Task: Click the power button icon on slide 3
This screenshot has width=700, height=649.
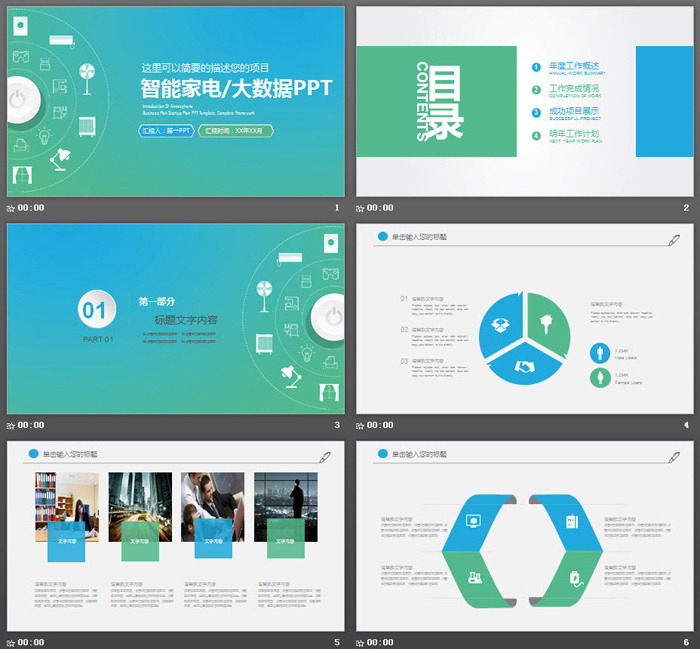Action: pyautogui.click(x=328, y=317)
